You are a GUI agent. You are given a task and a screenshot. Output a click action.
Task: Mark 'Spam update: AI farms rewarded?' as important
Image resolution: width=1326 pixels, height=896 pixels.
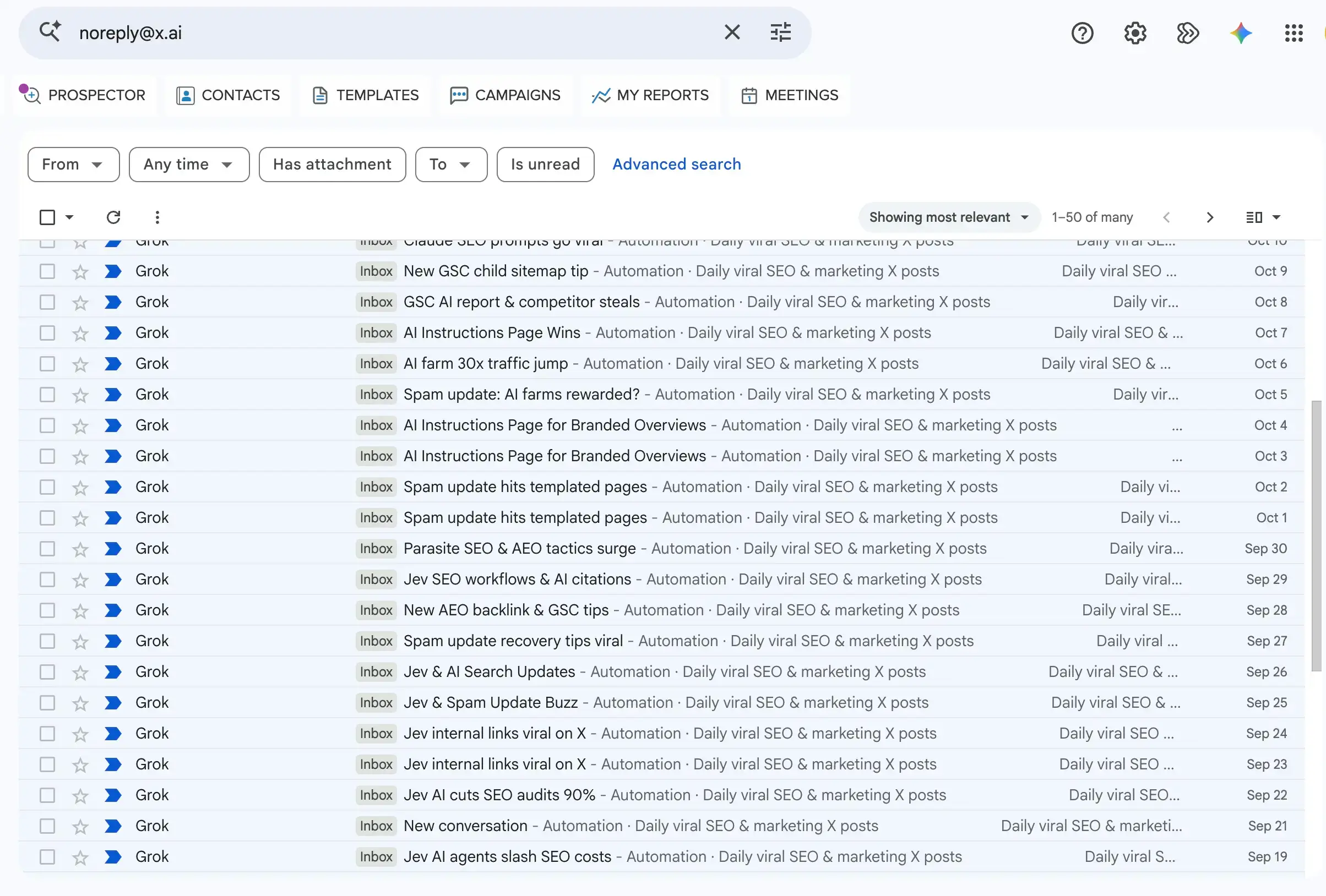pos(113,395)
